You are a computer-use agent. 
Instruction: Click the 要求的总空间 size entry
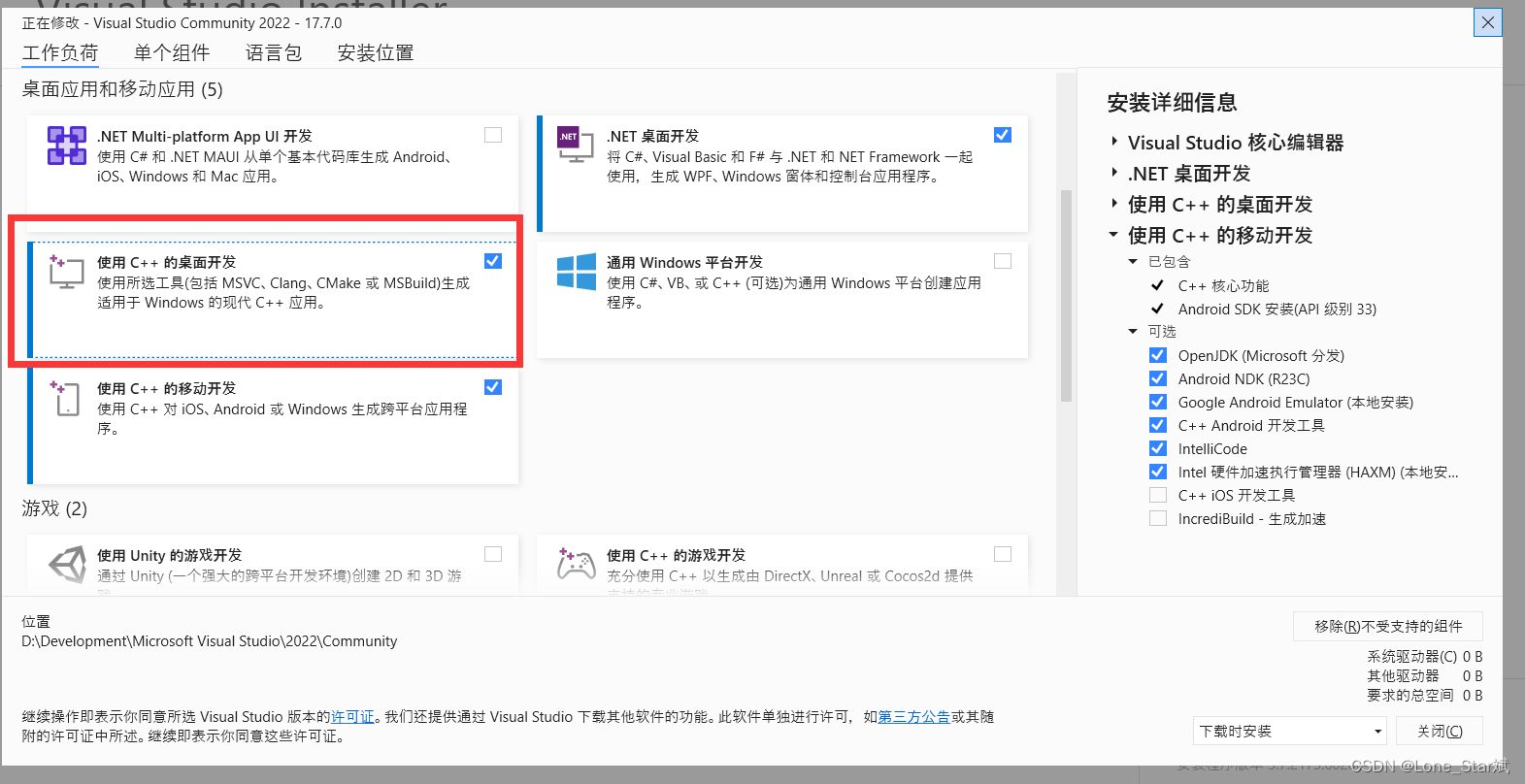coord(1424,695)
